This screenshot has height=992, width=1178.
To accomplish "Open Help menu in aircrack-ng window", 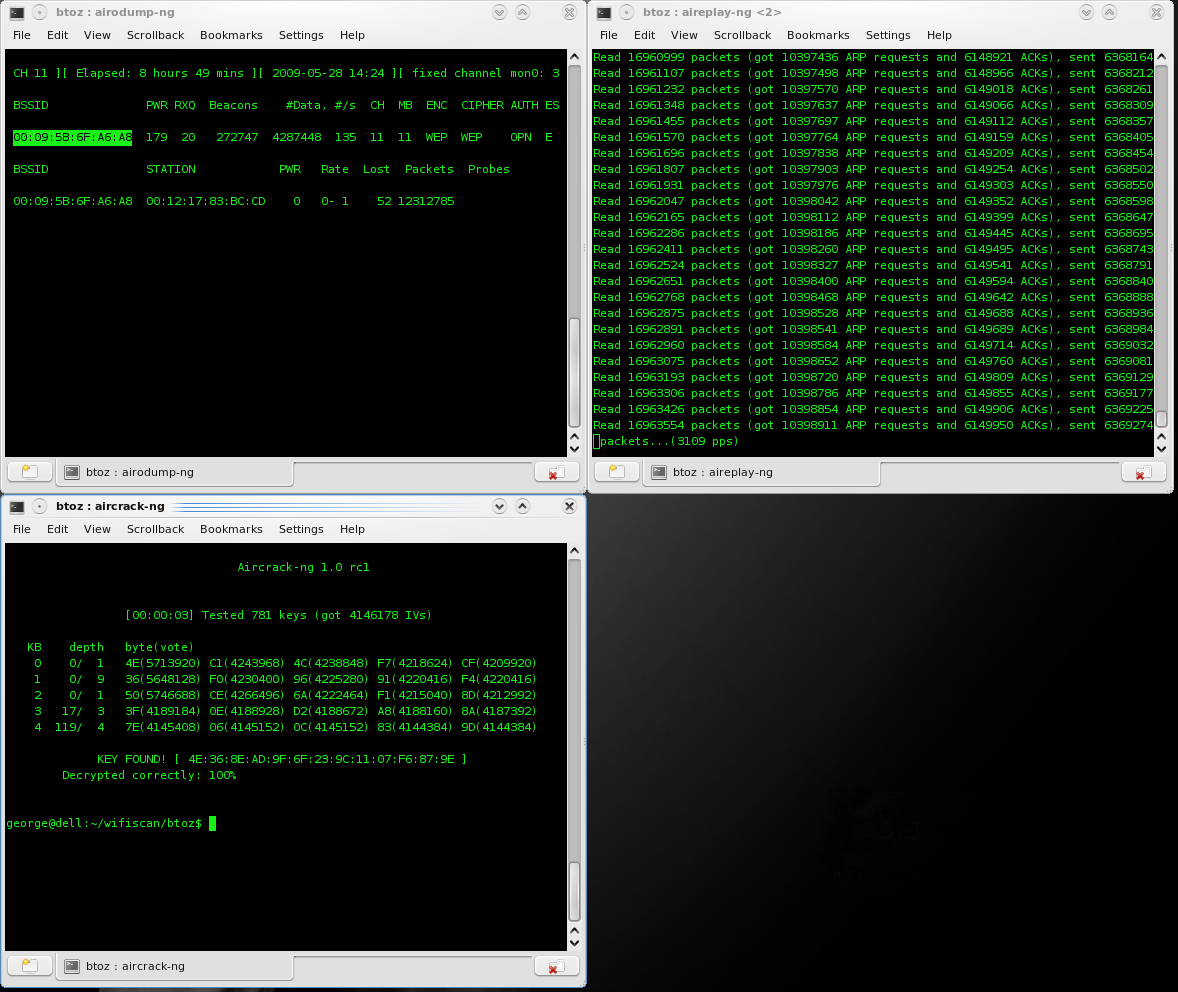I will (x=352, y=529).
